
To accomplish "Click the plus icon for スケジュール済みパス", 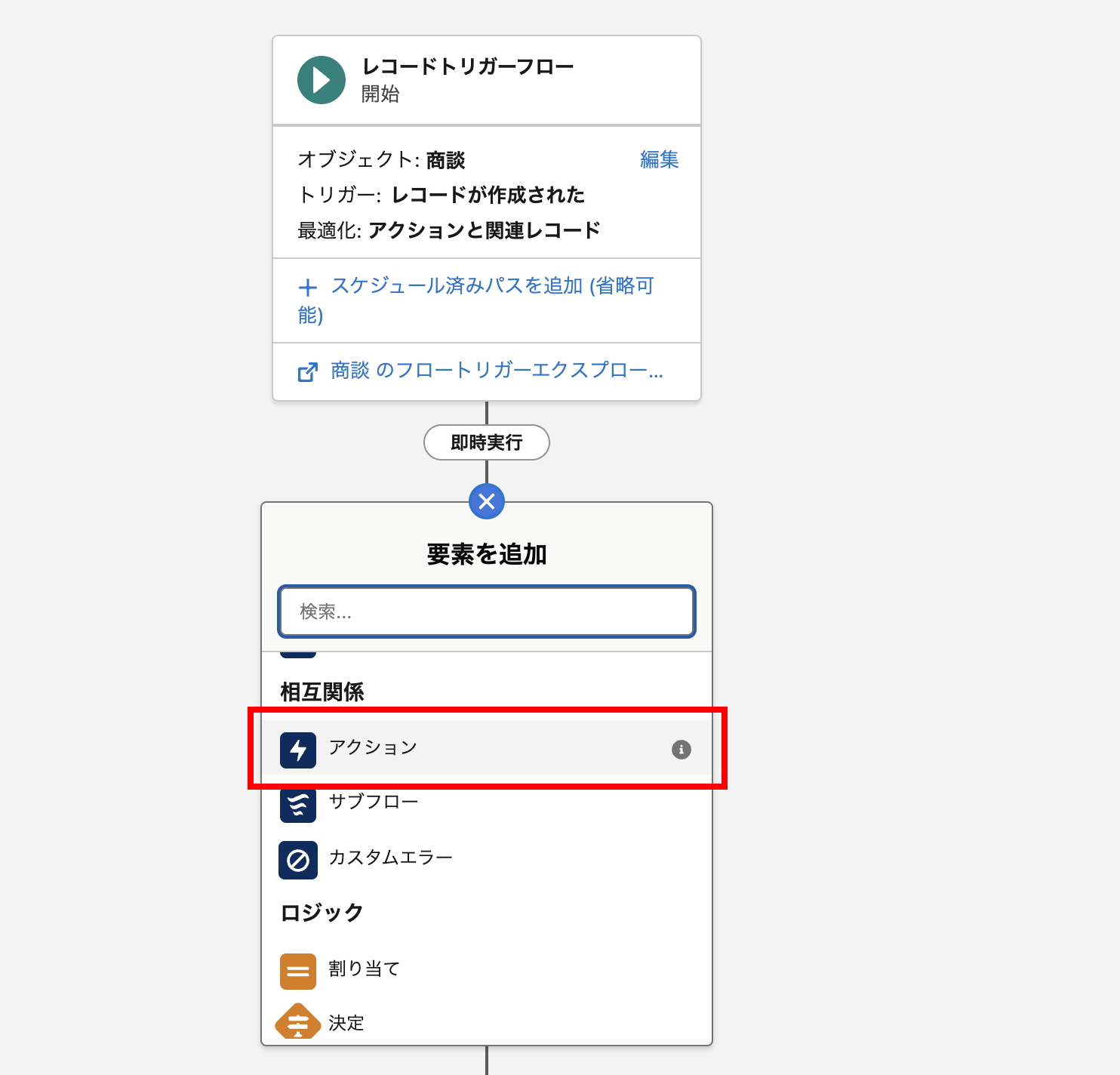I will point(307,288).
